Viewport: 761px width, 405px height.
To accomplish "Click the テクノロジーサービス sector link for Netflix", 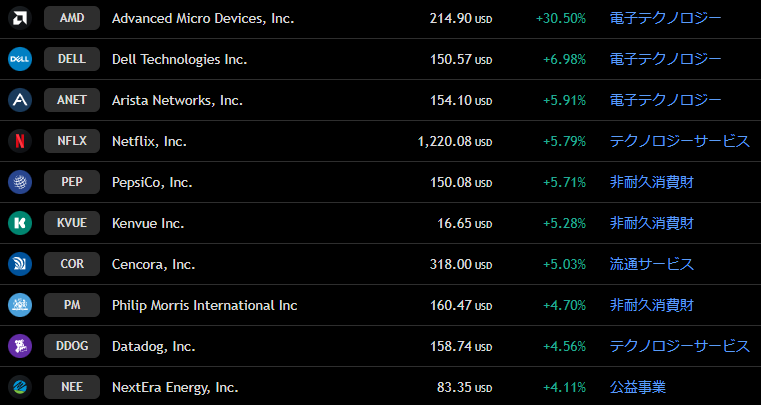I will point(679,141).
